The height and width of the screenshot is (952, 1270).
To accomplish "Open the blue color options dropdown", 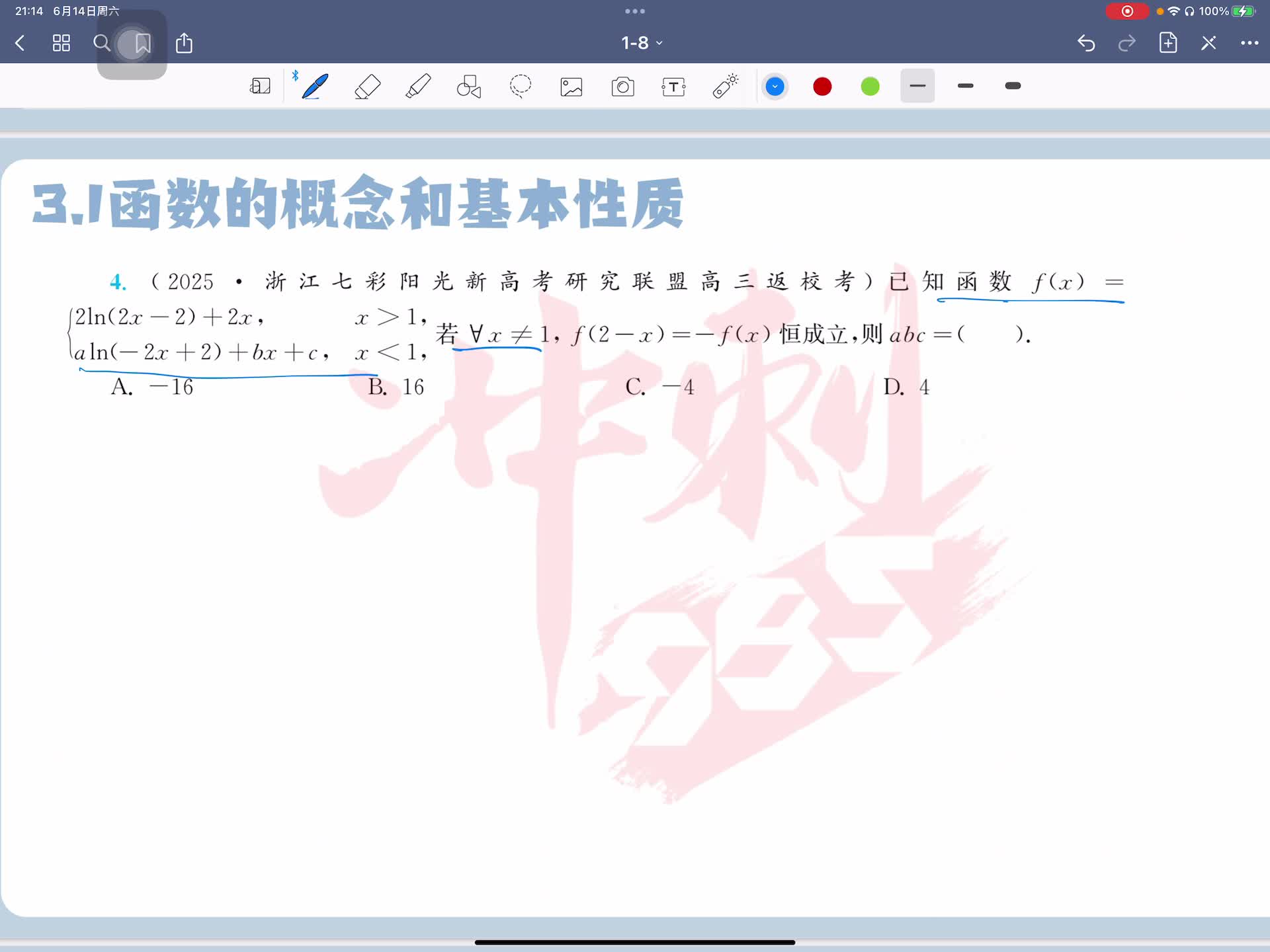I will click(x=775, y=87).
